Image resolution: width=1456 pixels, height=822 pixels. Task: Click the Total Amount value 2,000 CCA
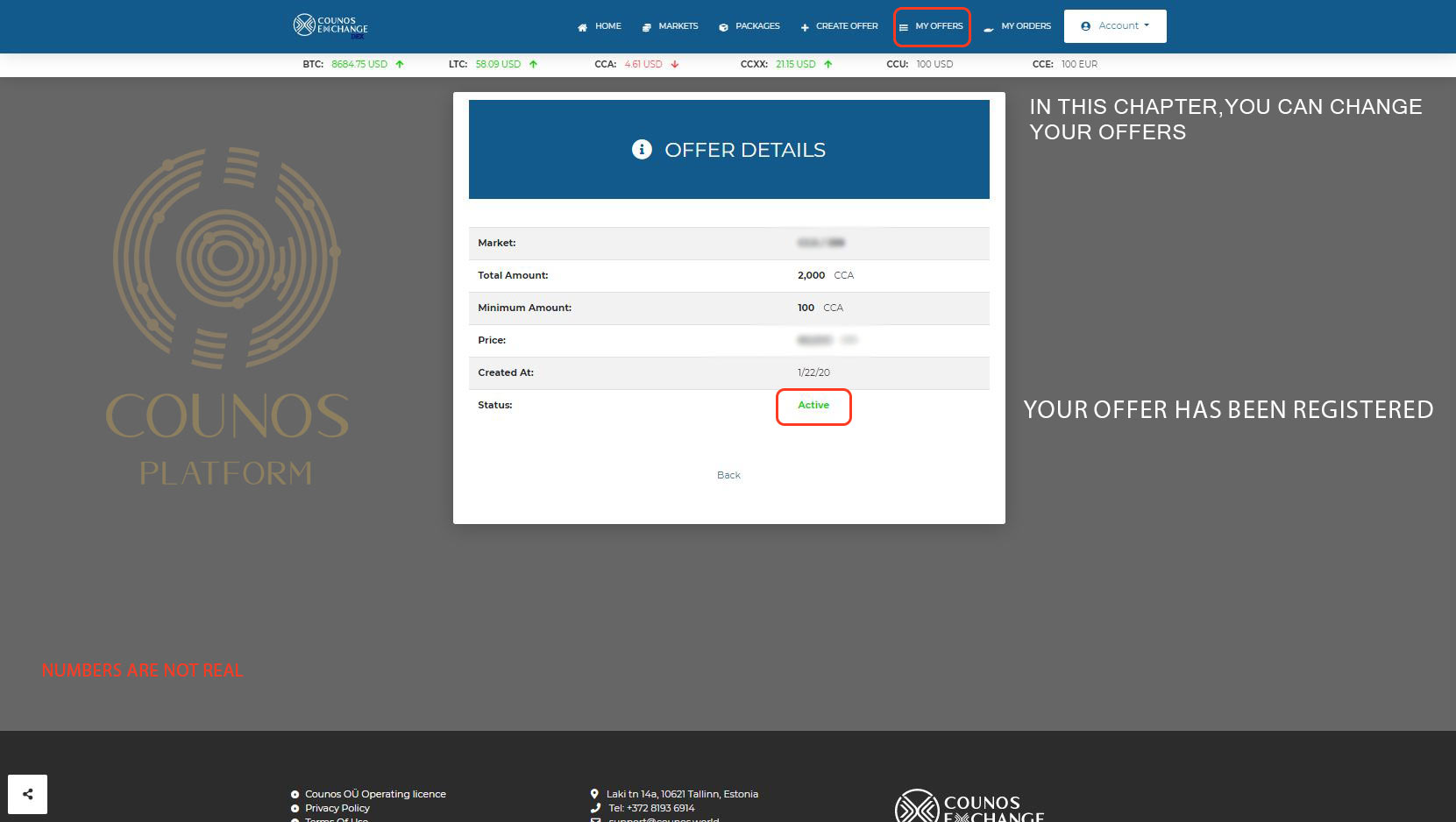tap(826, 275)
